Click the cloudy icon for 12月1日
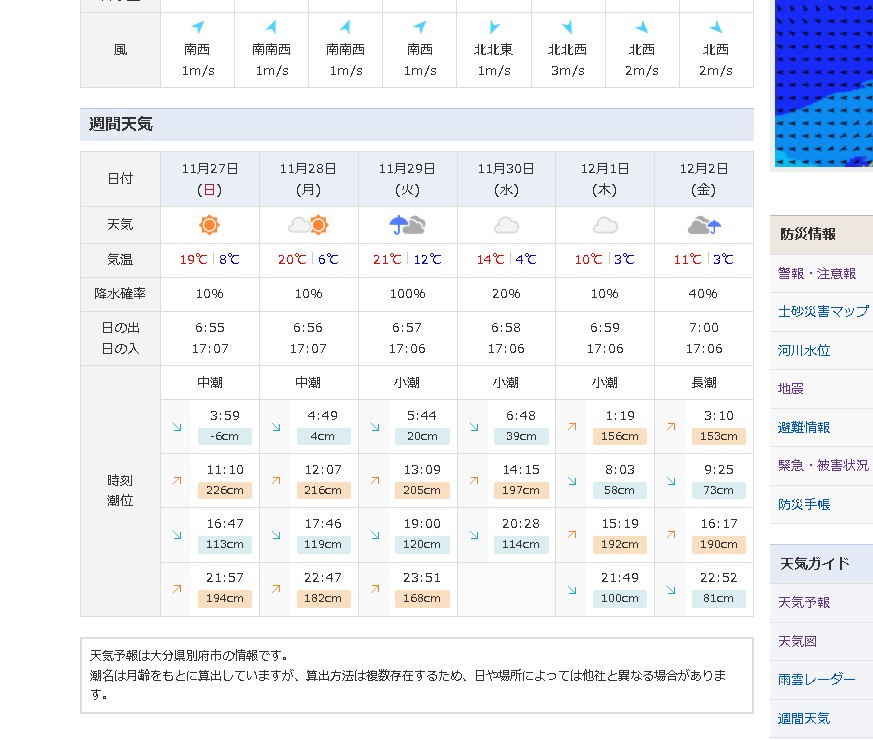The image size is (873, 740). (605, 225)
